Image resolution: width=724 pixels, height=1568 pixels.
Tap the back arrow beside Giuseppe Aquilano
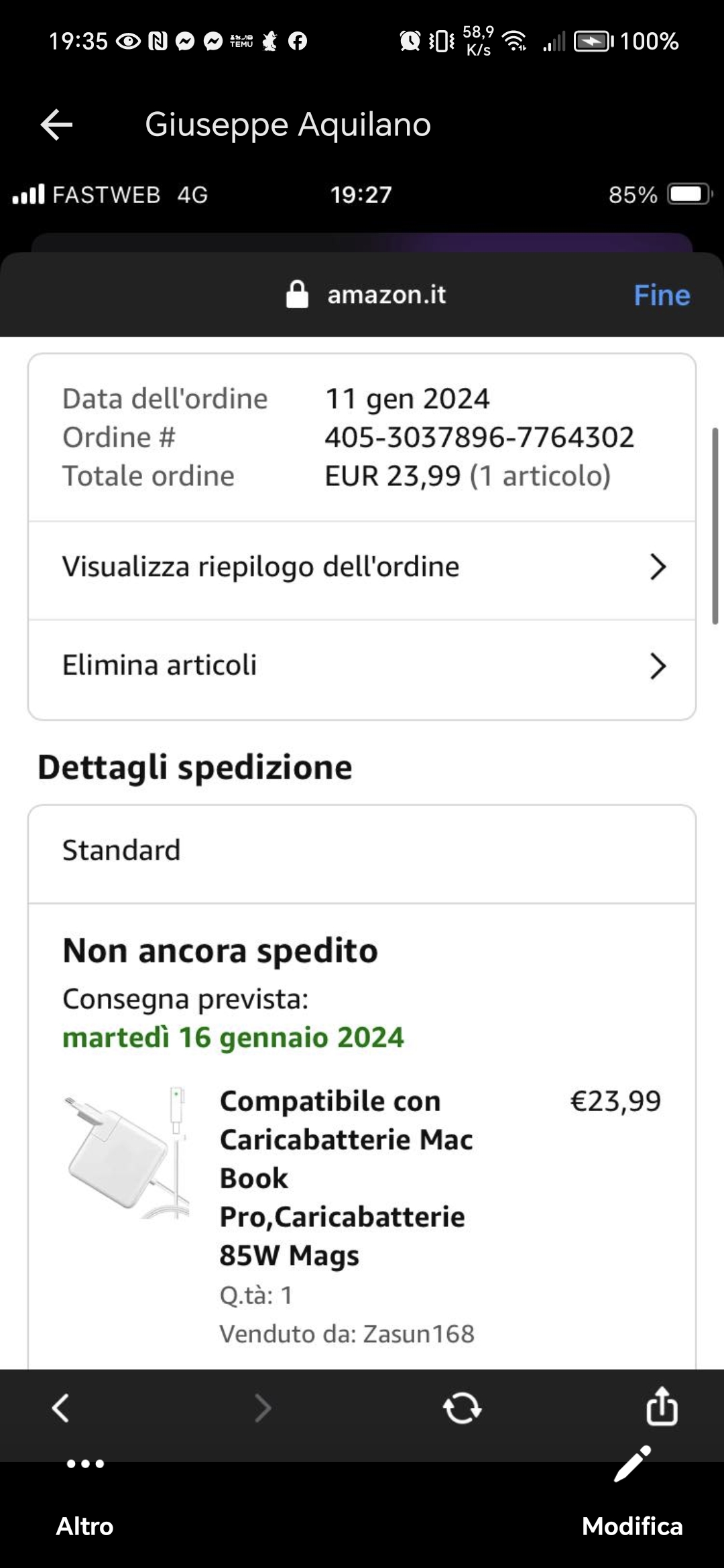pos(57,125)
